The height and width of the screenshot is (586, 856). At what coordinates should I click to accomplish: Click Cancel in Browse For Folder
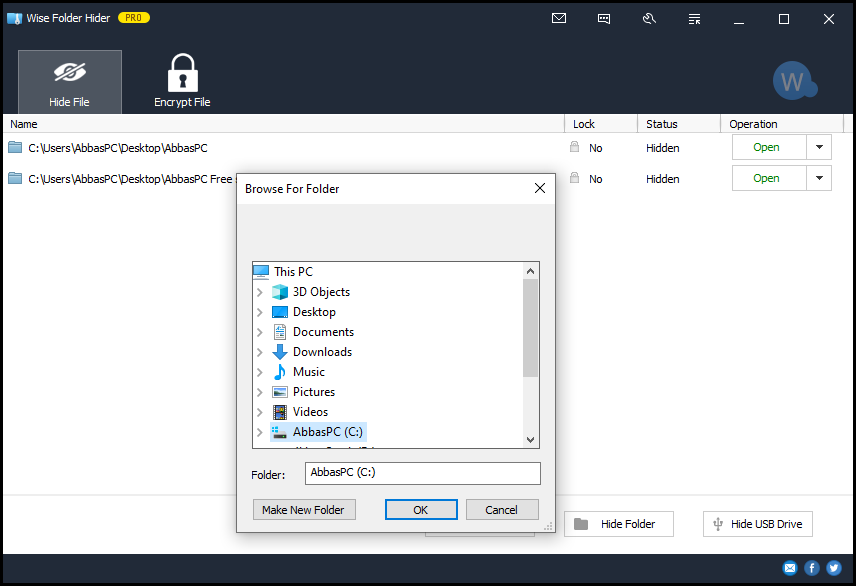click(502, 510)
